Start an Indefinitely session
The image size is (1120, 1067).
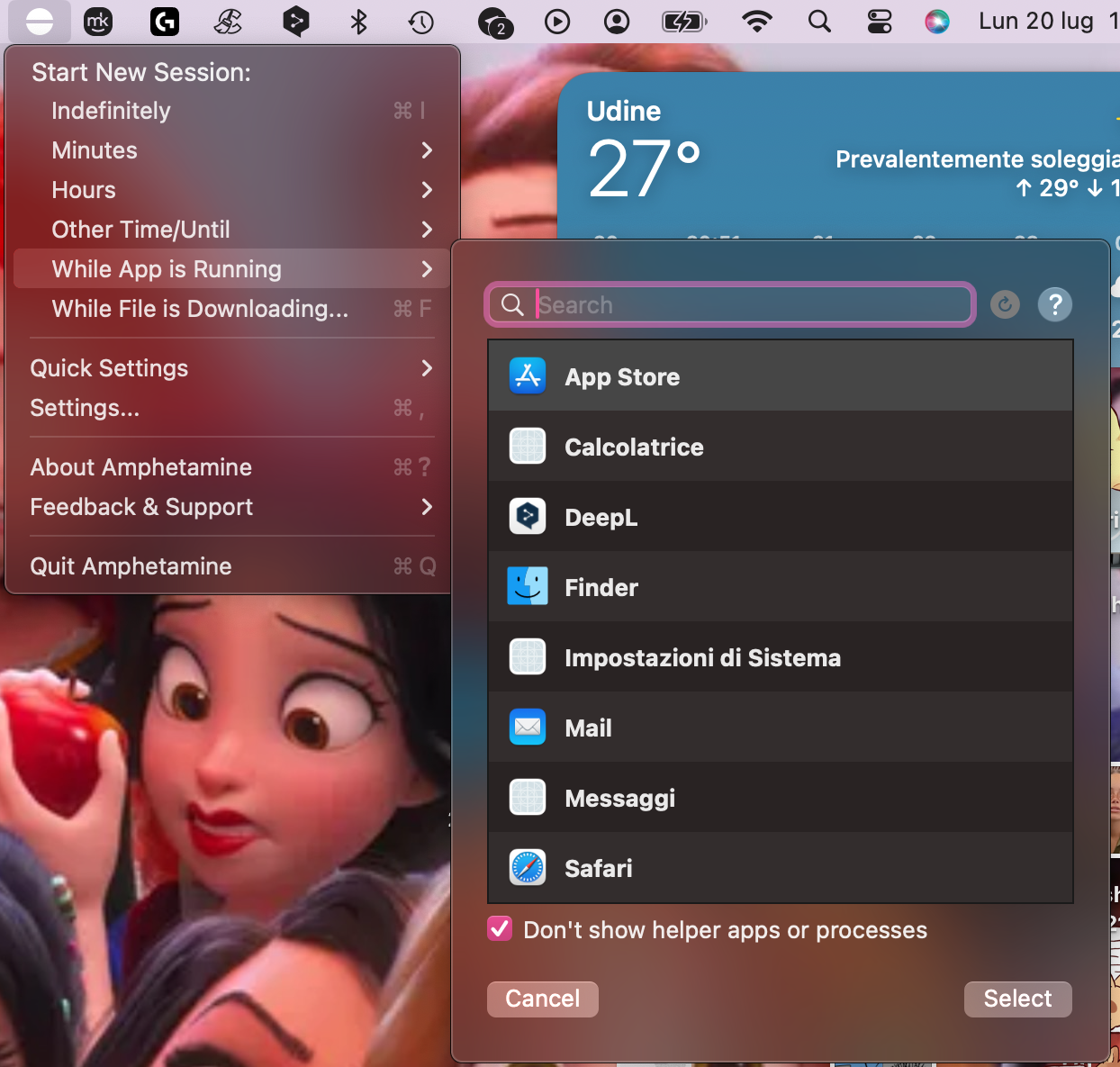[x=231, y=111]
